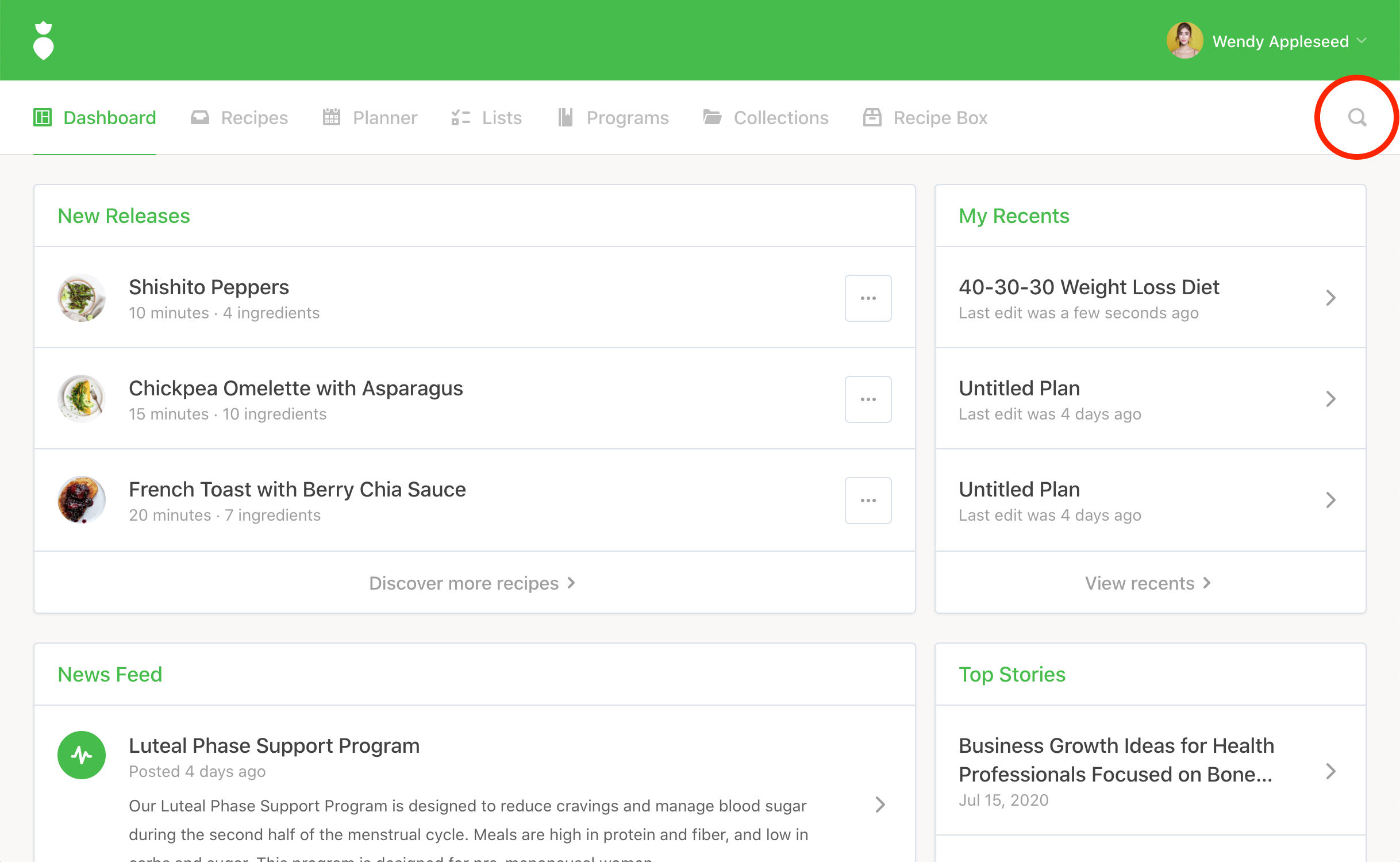Open options menu for Shishito Peppers

point(868,298)
